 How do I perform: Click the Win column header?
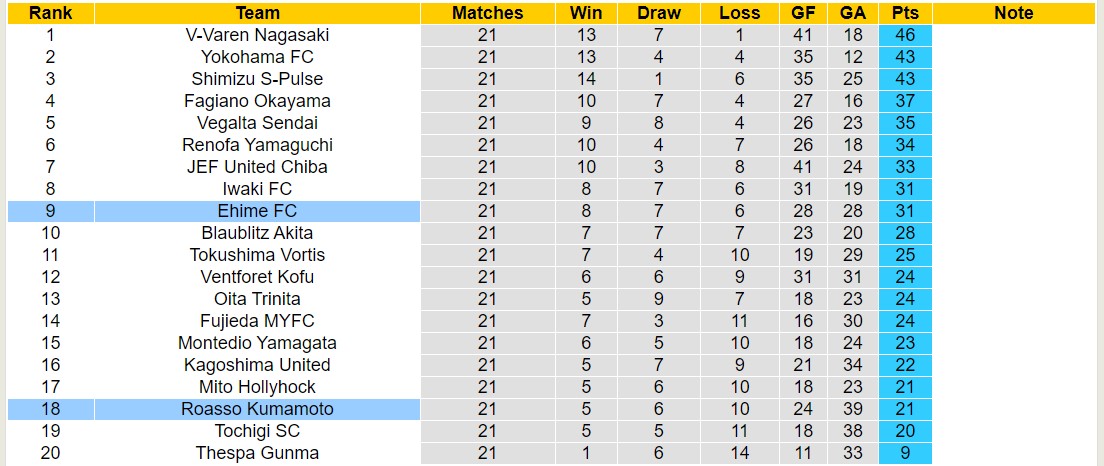pyautogui.click(x=586, y=13)
